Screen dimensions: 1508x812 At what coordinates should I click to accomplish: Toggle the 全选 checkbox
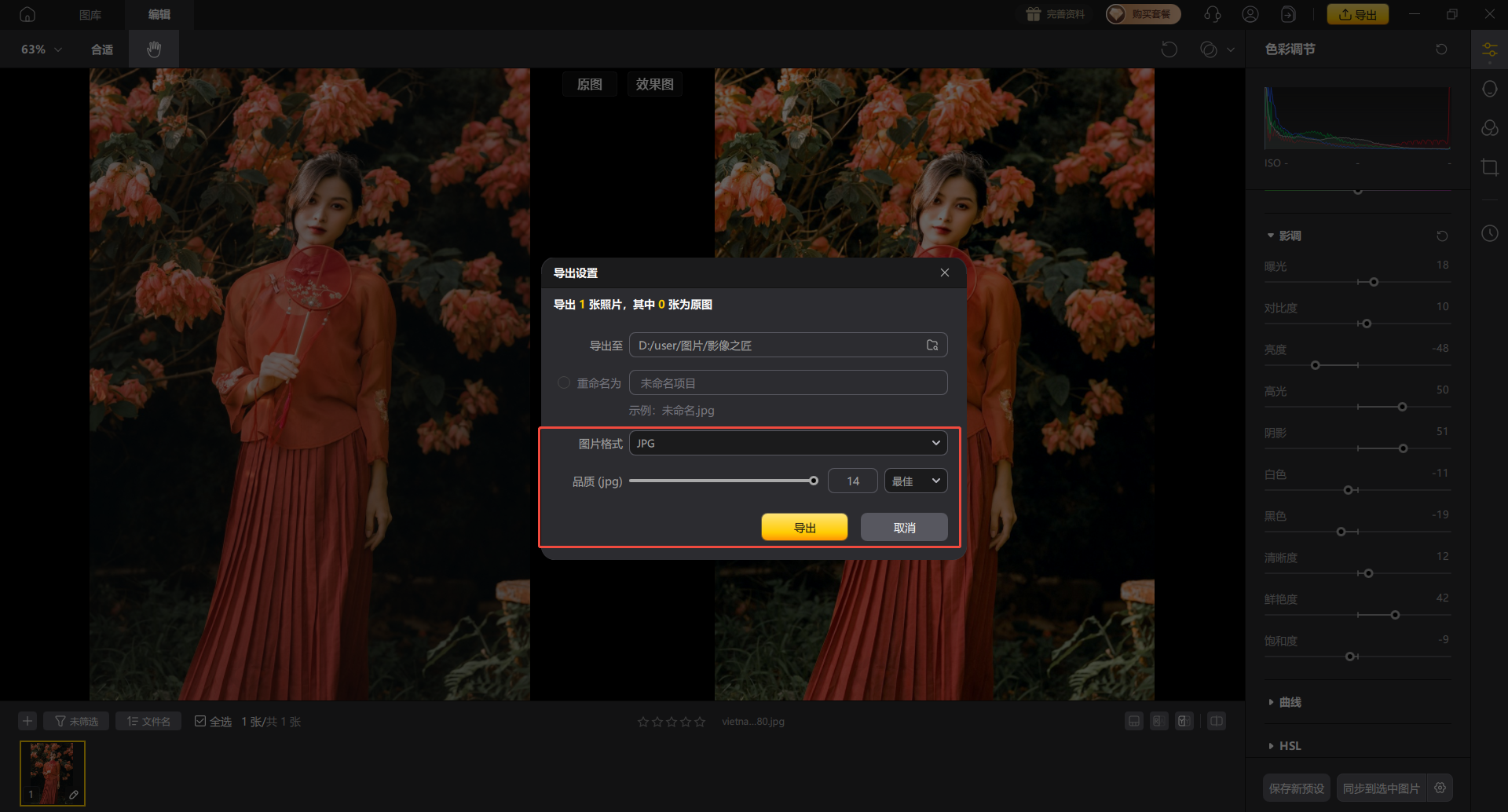200,721
